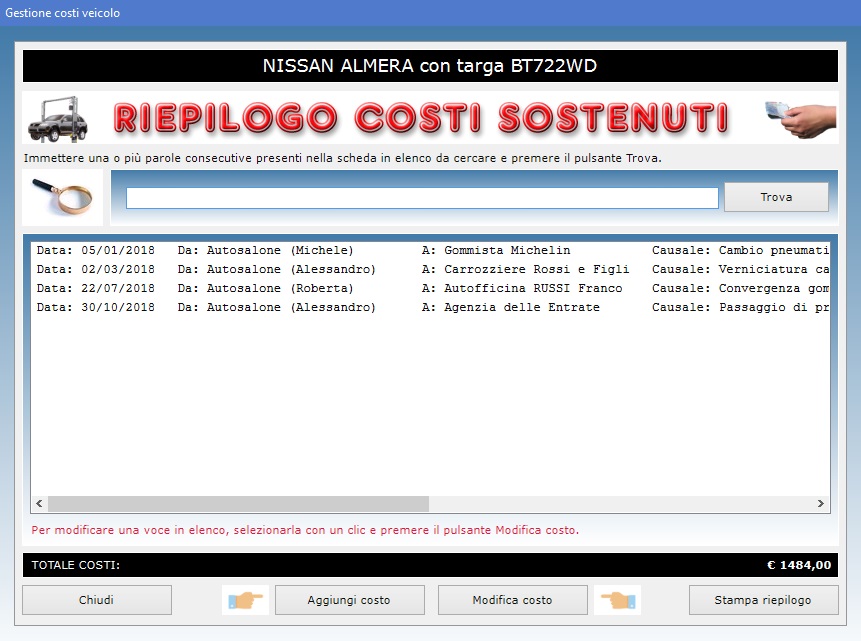The height and width of the screenshot is (641, 861).
Task: Click the red Per modificare una voce hint text
Action: 305,530
